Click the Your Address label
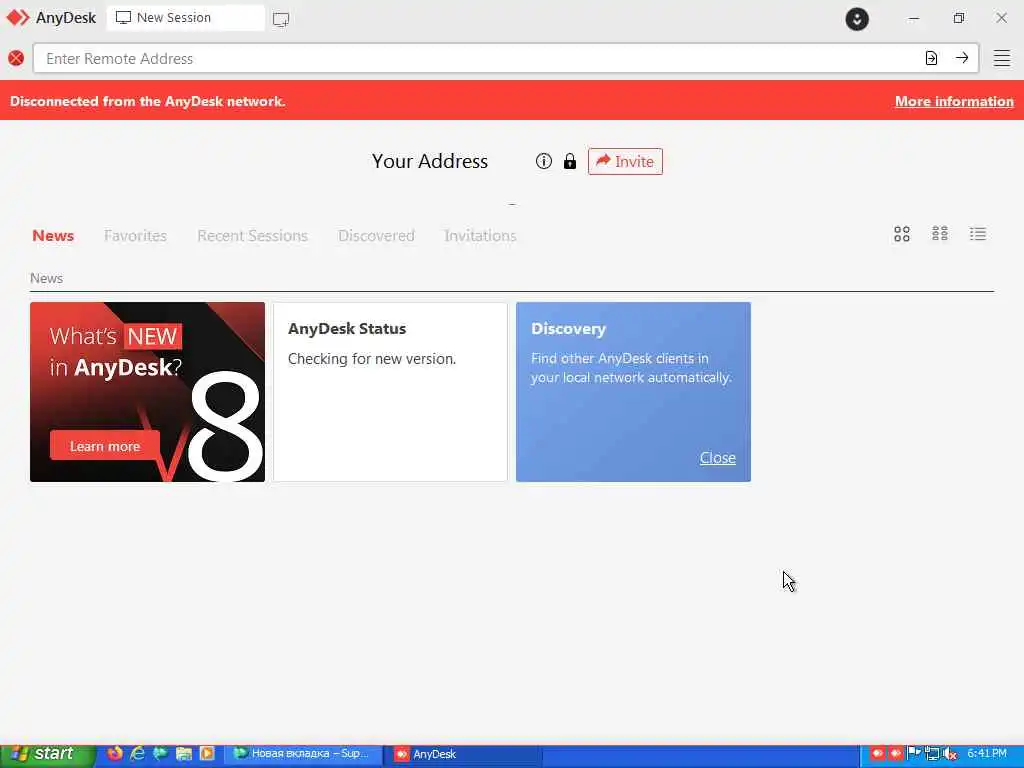1024x768 pixels. (x=430, y=161)
